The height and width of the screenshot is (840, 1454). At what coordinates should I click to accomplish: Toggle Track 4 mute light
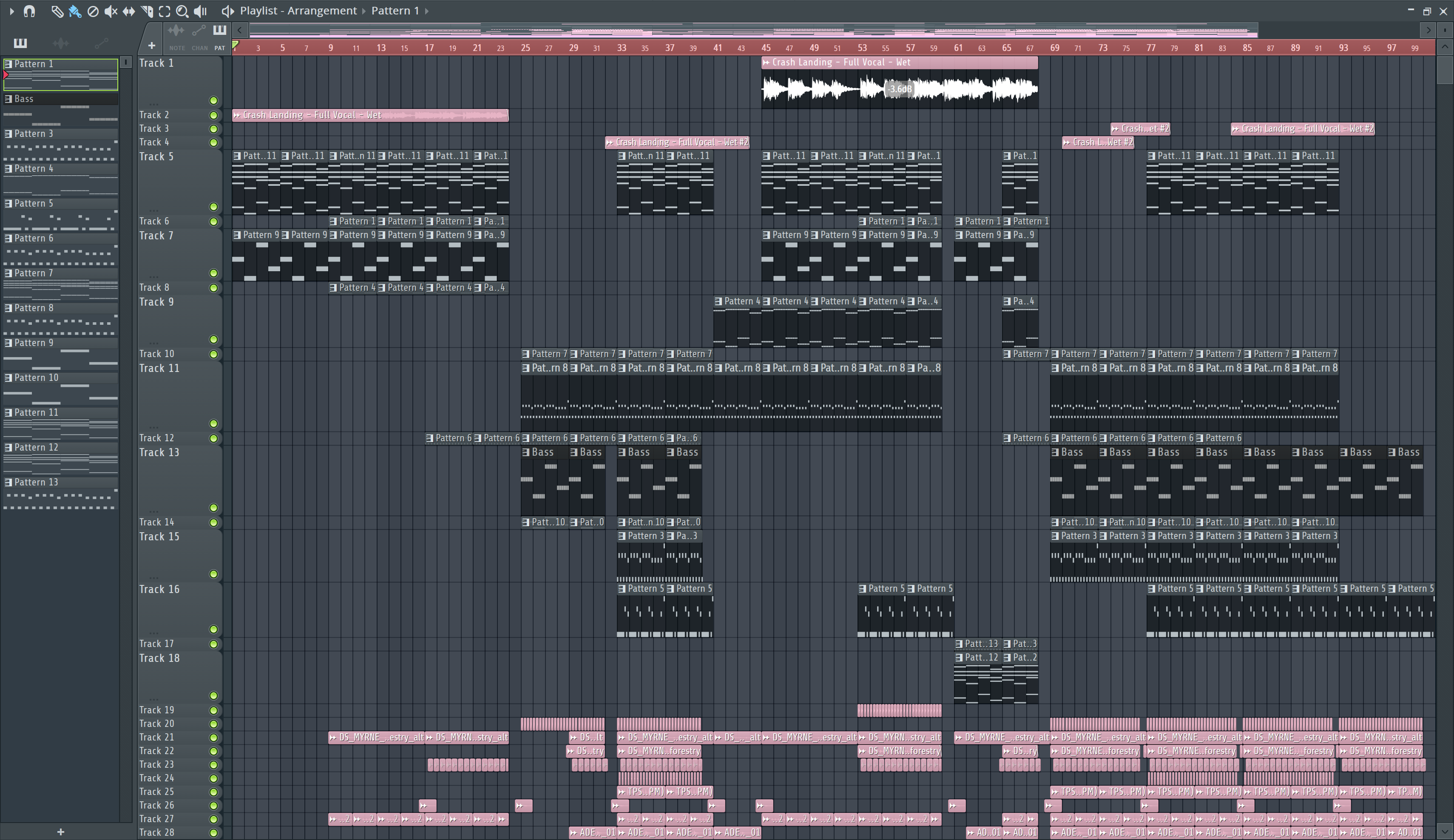click(x=213, y=142)
